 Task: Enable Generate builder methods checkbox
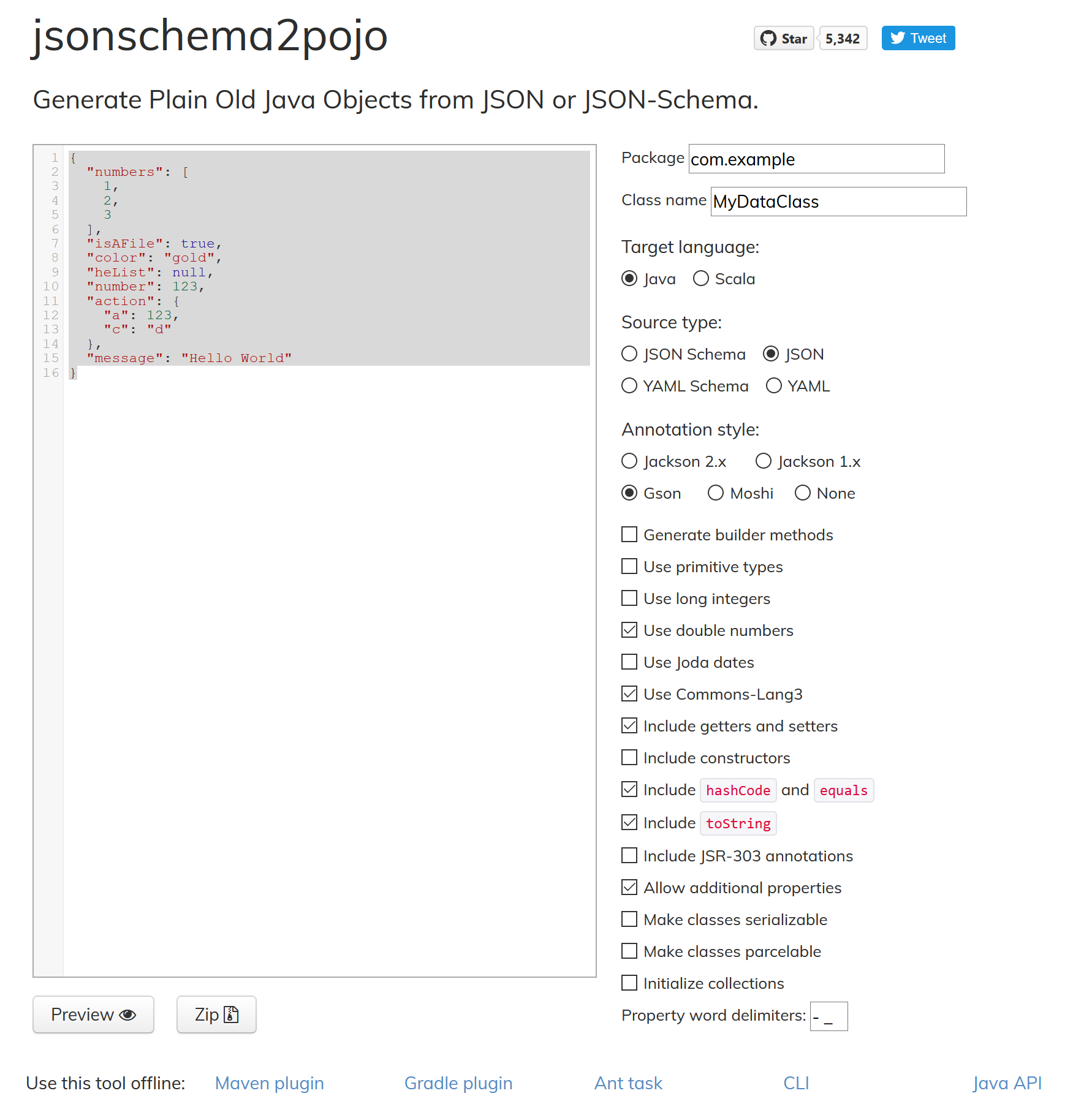point(629,535)
